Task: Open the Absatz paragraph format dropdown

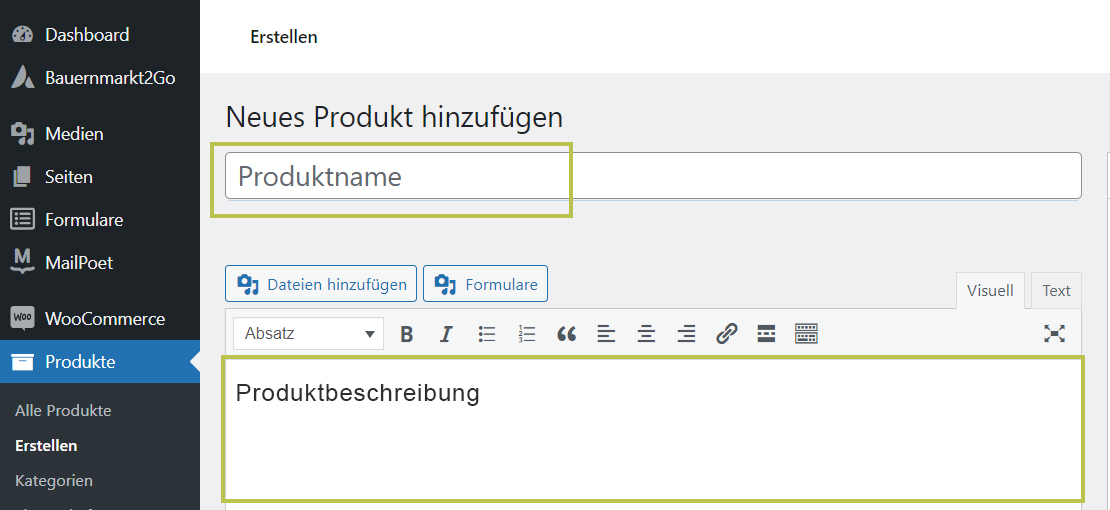Action: [309, 334]
